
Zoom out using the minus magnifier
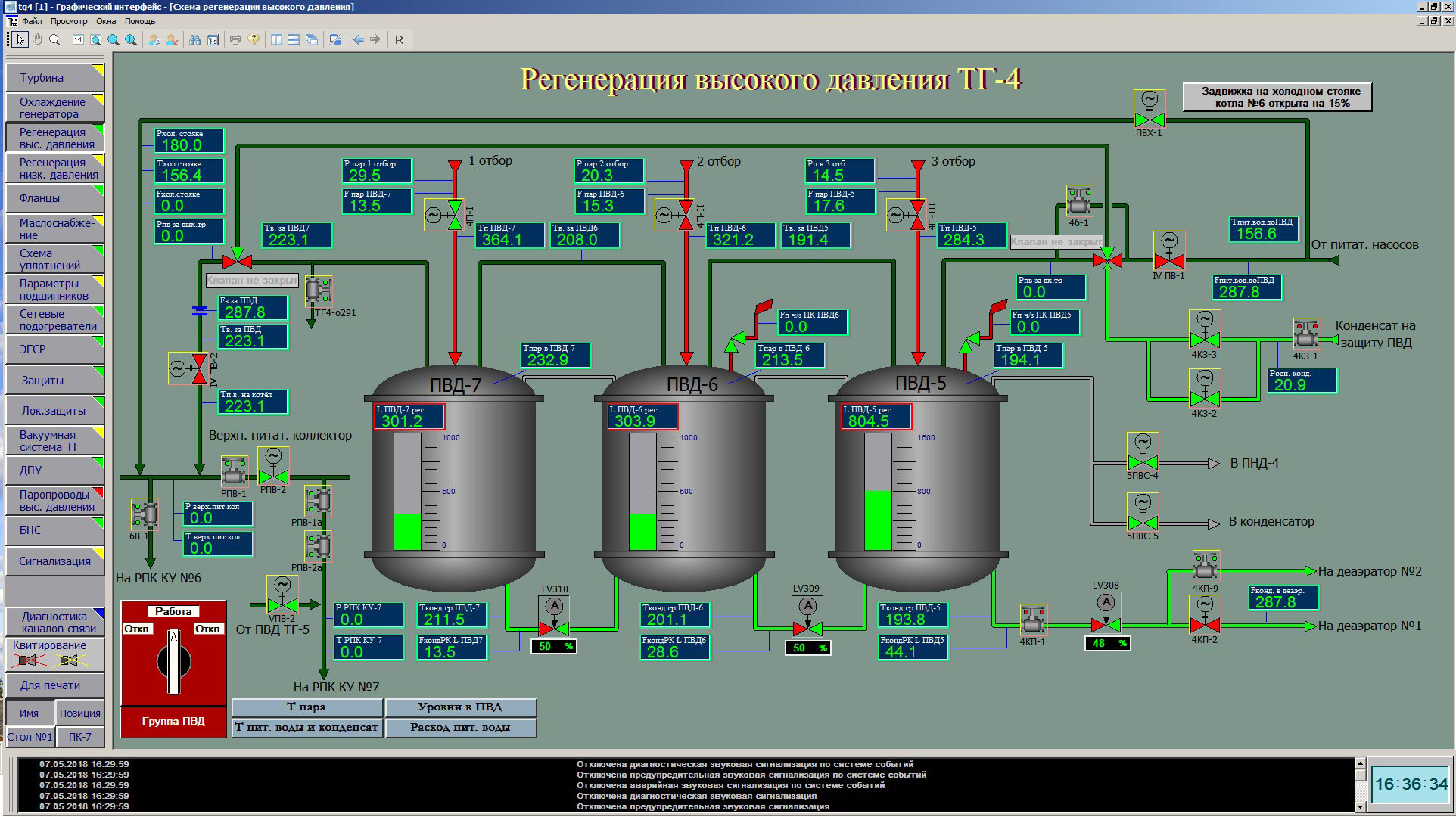tap(113, 39)
